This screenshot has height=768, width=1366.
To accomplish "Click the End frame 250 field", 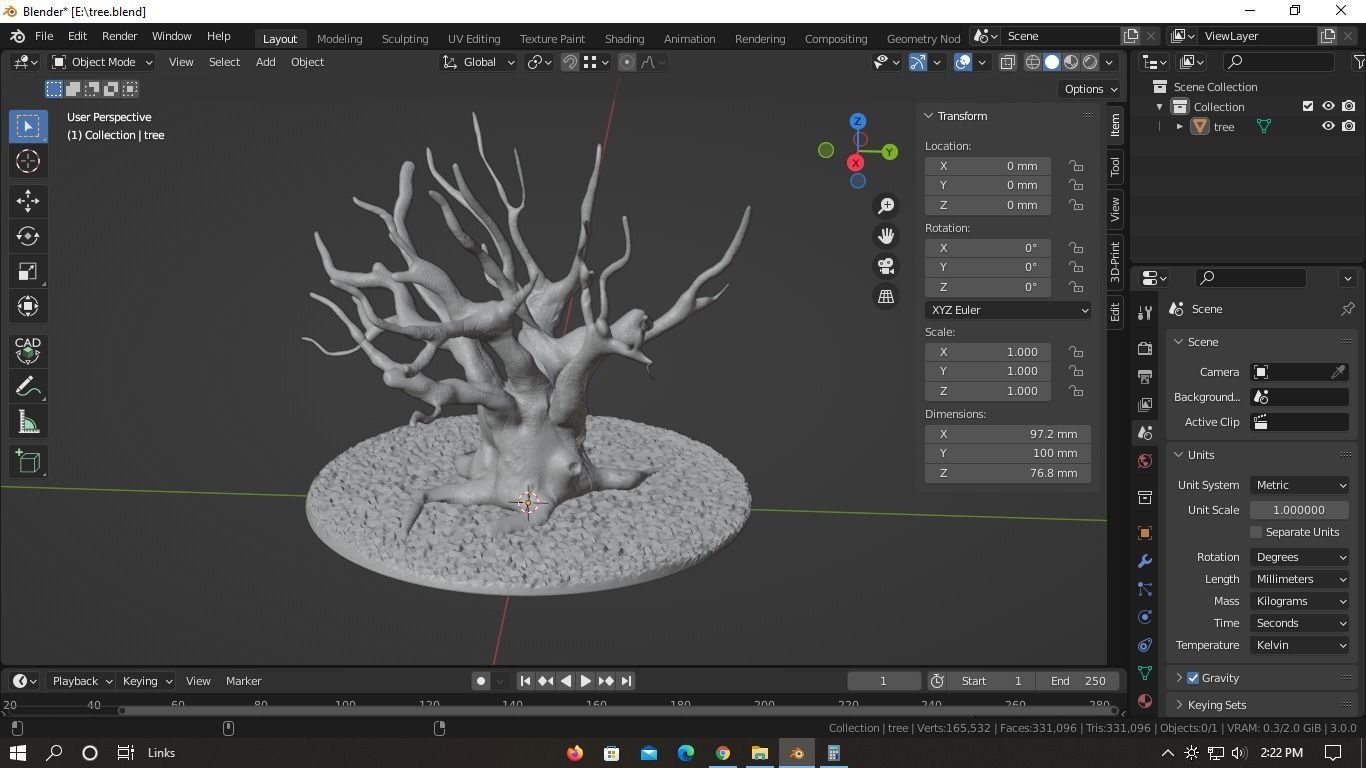I will point(1078,681).
